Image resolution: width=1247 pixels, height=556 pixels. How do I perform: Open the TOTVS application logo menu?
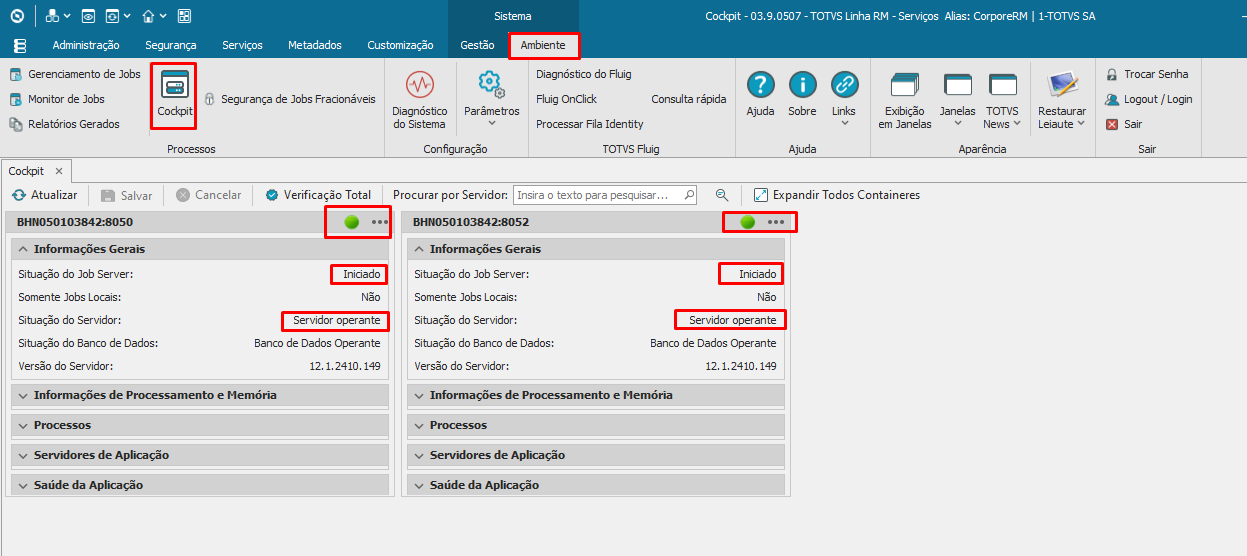click(x=17, y=16)
